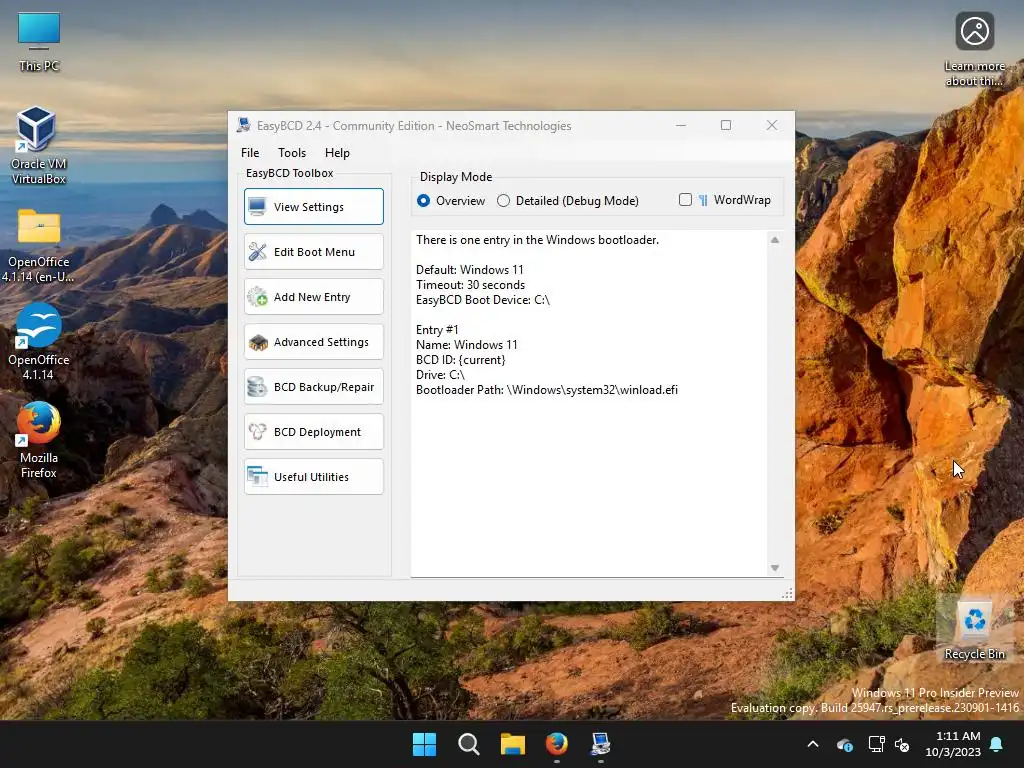Viewport: 1024px width, 768px height.
Task: Open taskbar Search
Action: (x=468, y=744)
